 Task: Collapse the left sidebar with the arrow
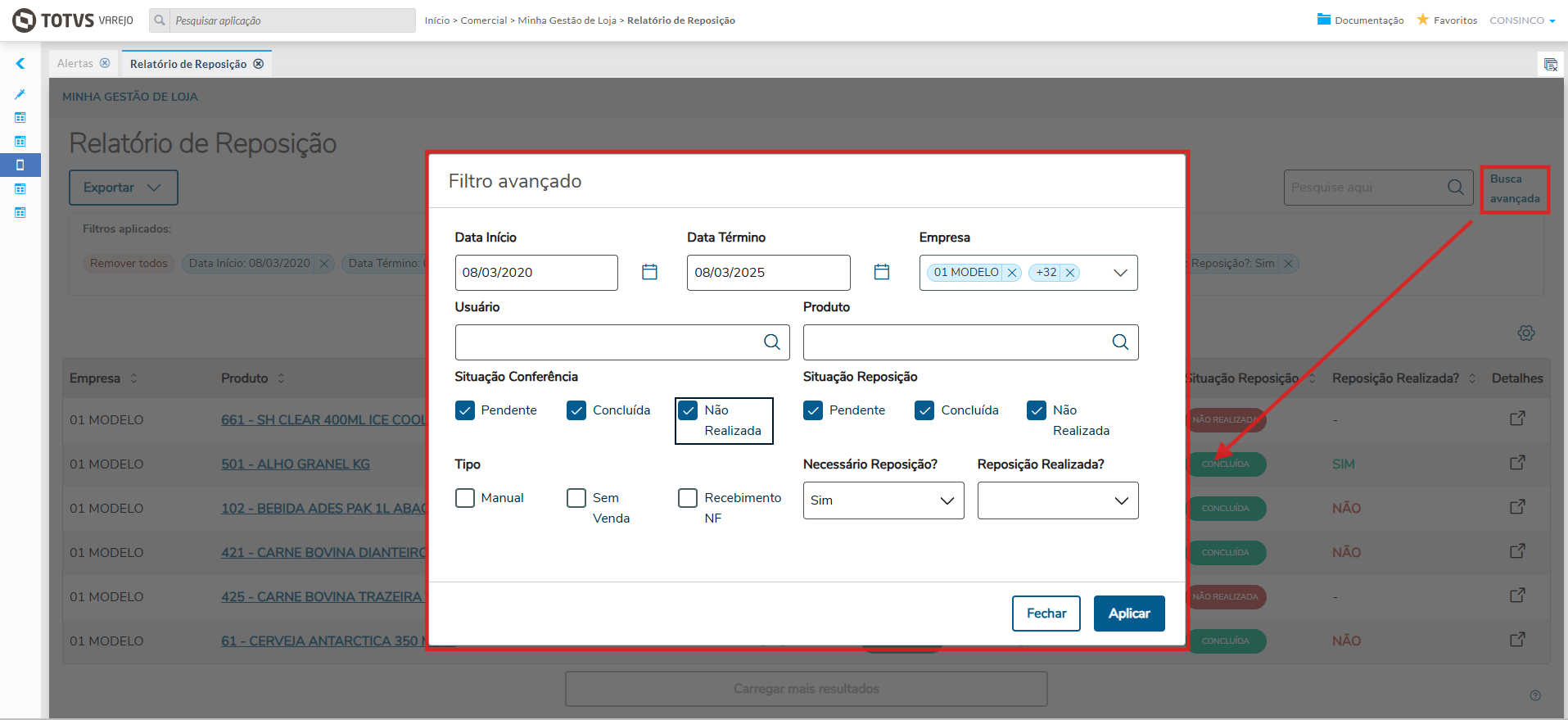point(20,63)
